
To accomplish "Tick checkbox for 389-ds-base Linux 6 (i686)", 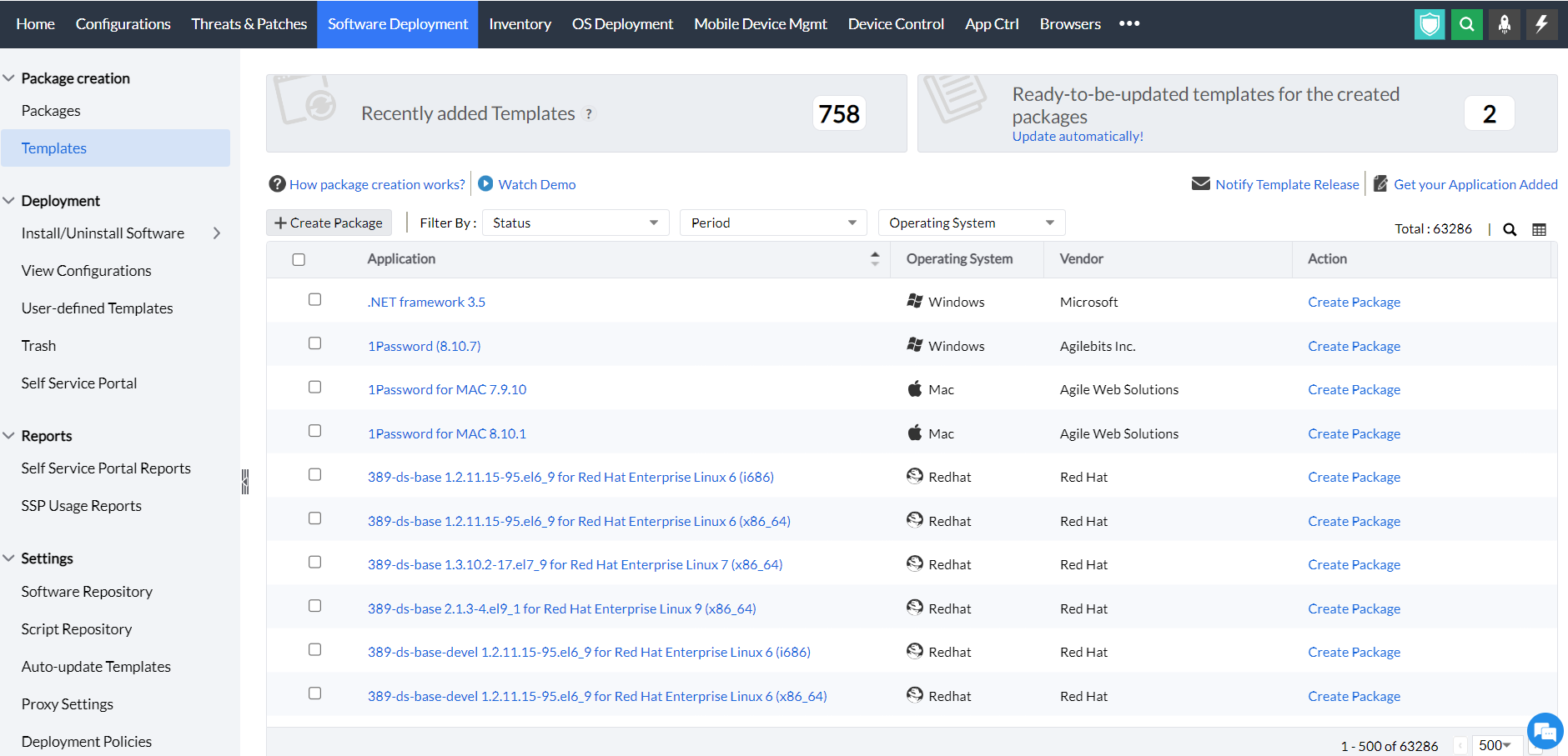I will (x=314, y=474).
